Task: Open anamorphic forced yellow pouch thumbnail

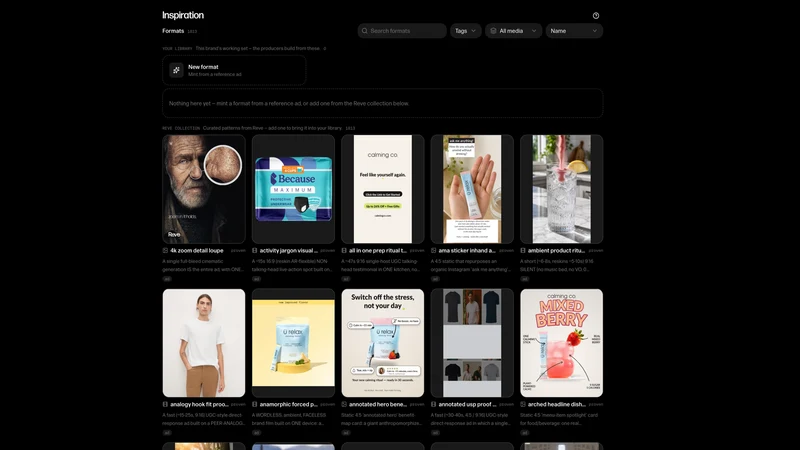Action: [x=293, y=343]
